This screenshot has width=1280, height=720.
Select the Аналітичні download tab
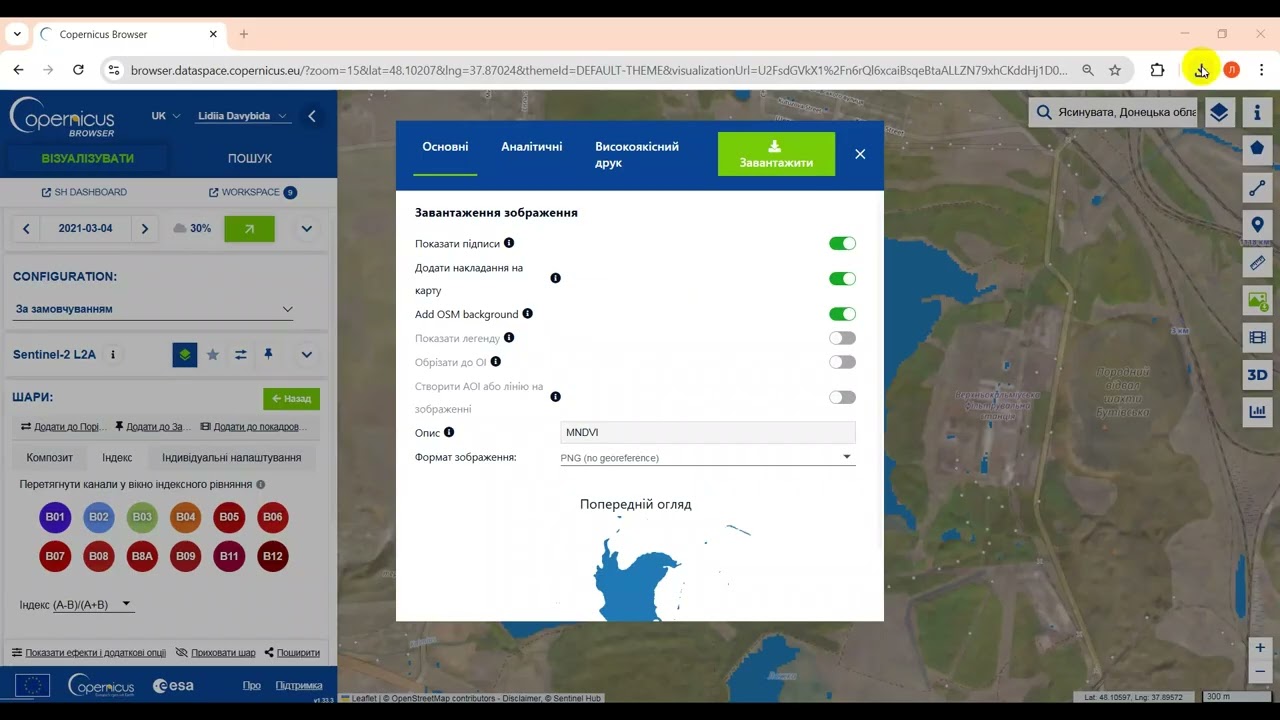[x=532, y=147]
